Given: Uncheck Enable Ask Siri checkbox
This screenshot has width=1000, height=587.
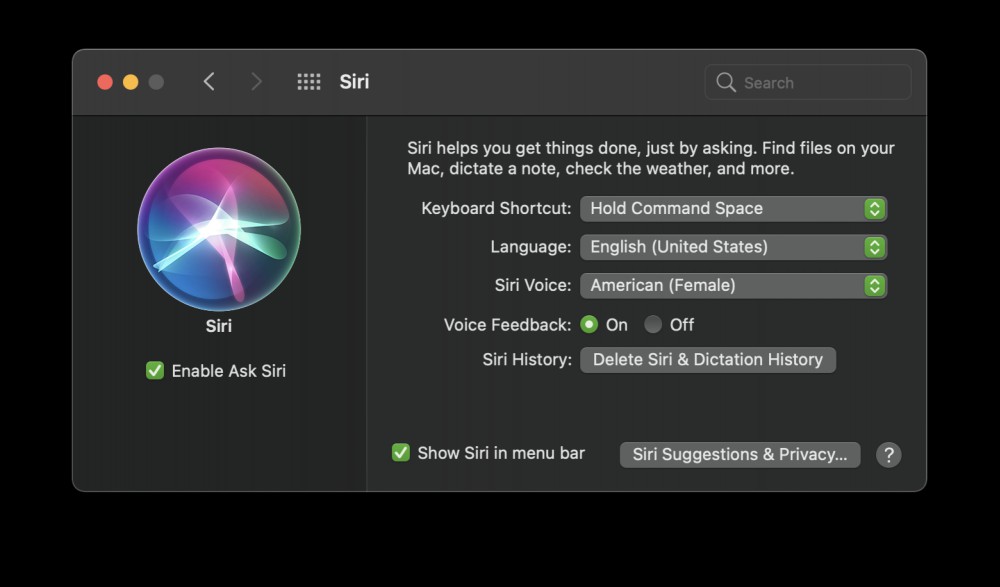Looking at the screenshot, I should 155,371.
